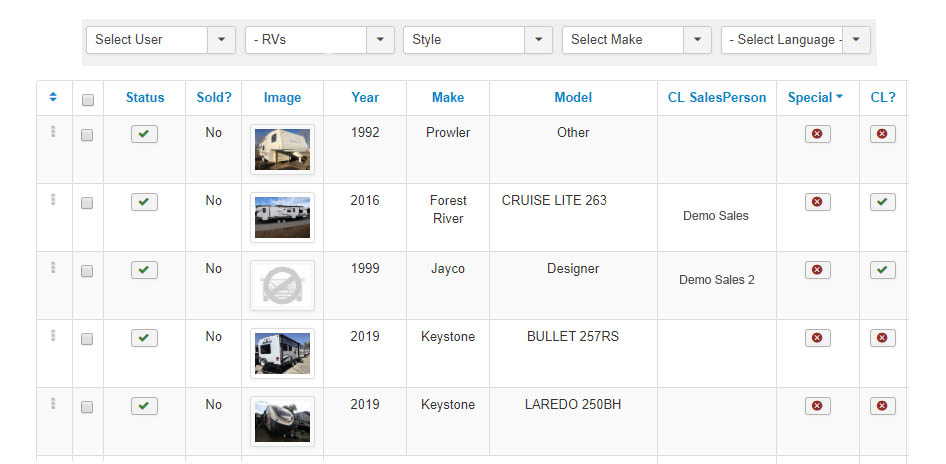Grab the drag handle of Prowler row

pos(53,132)
